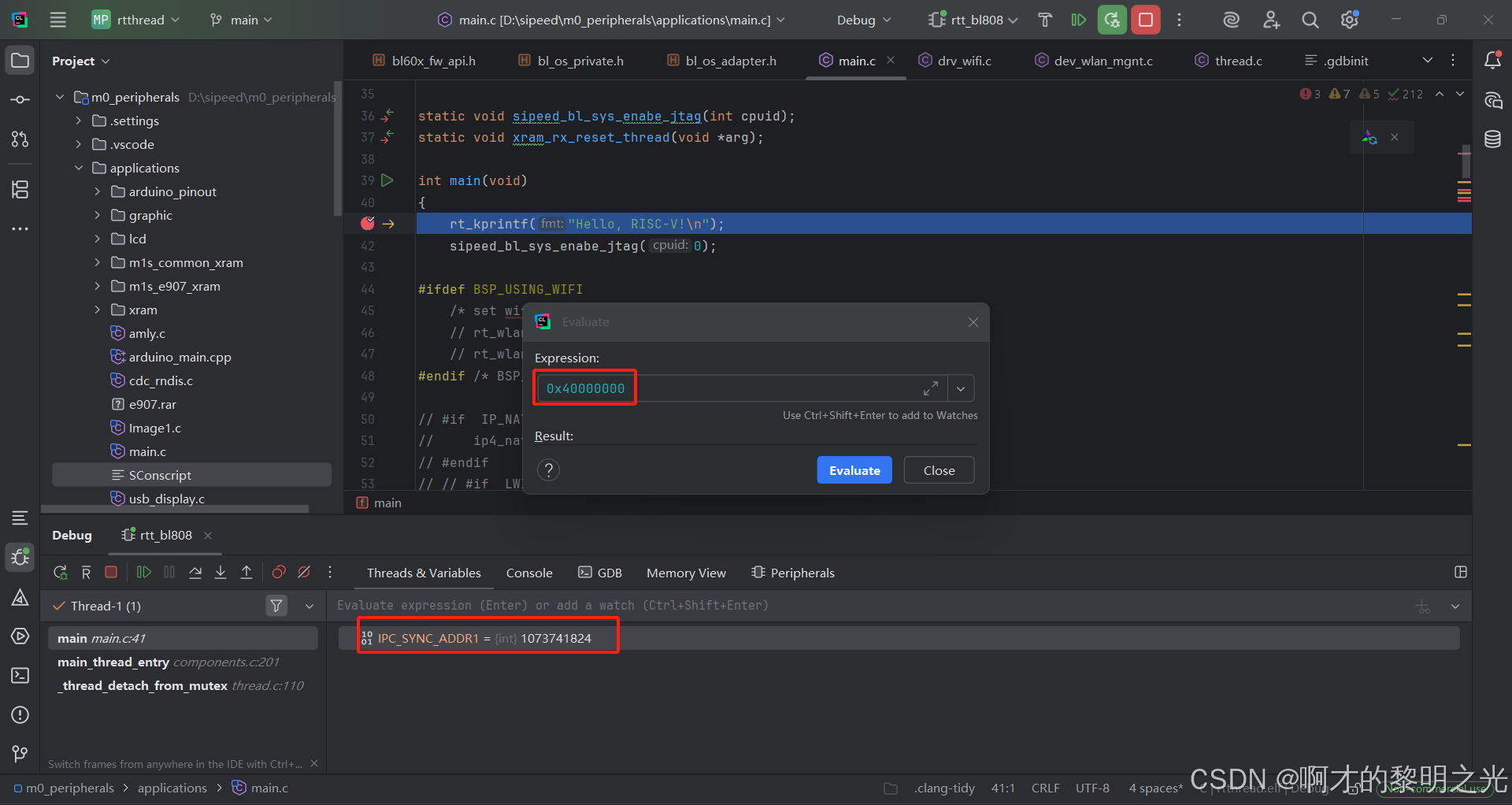Select the Build hammer icon in toolbar
Image resolution: width=1512 pixels, height=805 pixels.
click(1044, 20)
